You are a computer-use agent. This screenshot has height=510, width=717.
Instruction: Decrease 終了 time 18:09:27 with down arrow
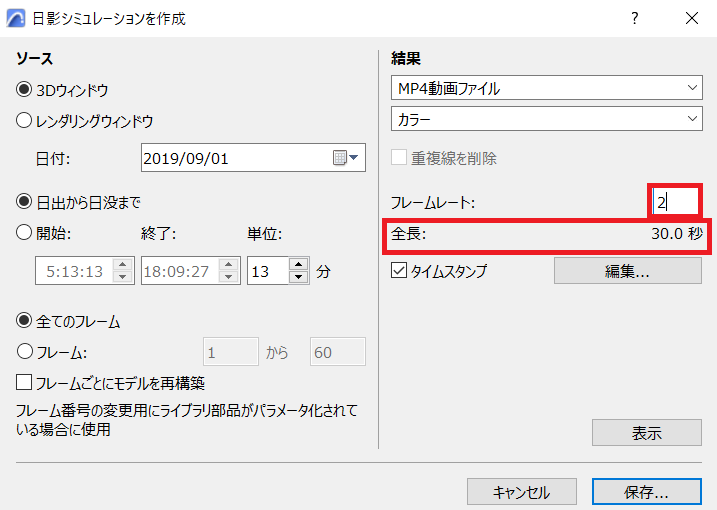point(228,277)
